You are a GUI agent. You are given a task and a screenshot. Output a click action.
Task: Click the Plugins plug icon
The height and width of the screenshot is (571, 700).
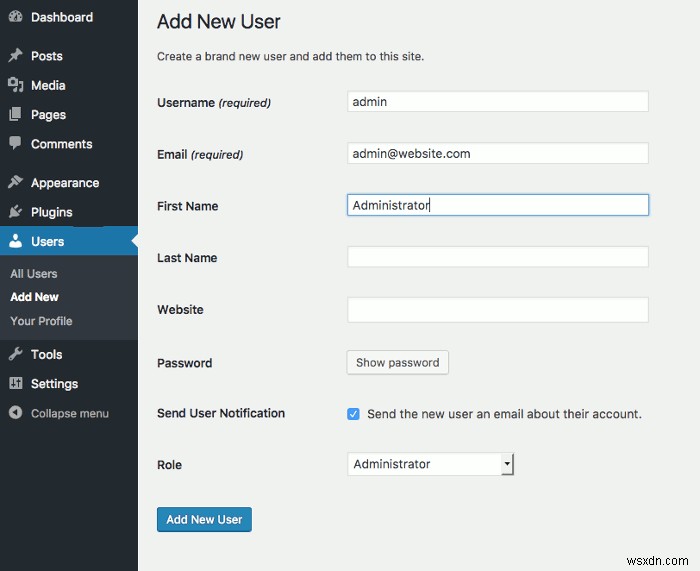click(15, 212)
